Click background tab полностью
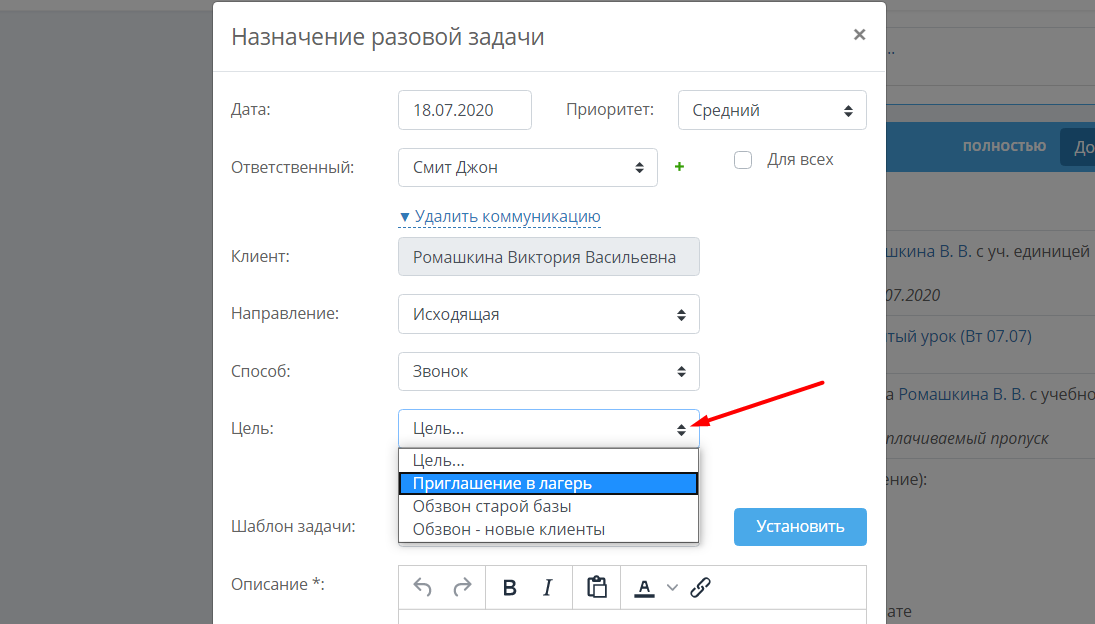The width and height of the screenshot is (1095, 624). 1004,146
